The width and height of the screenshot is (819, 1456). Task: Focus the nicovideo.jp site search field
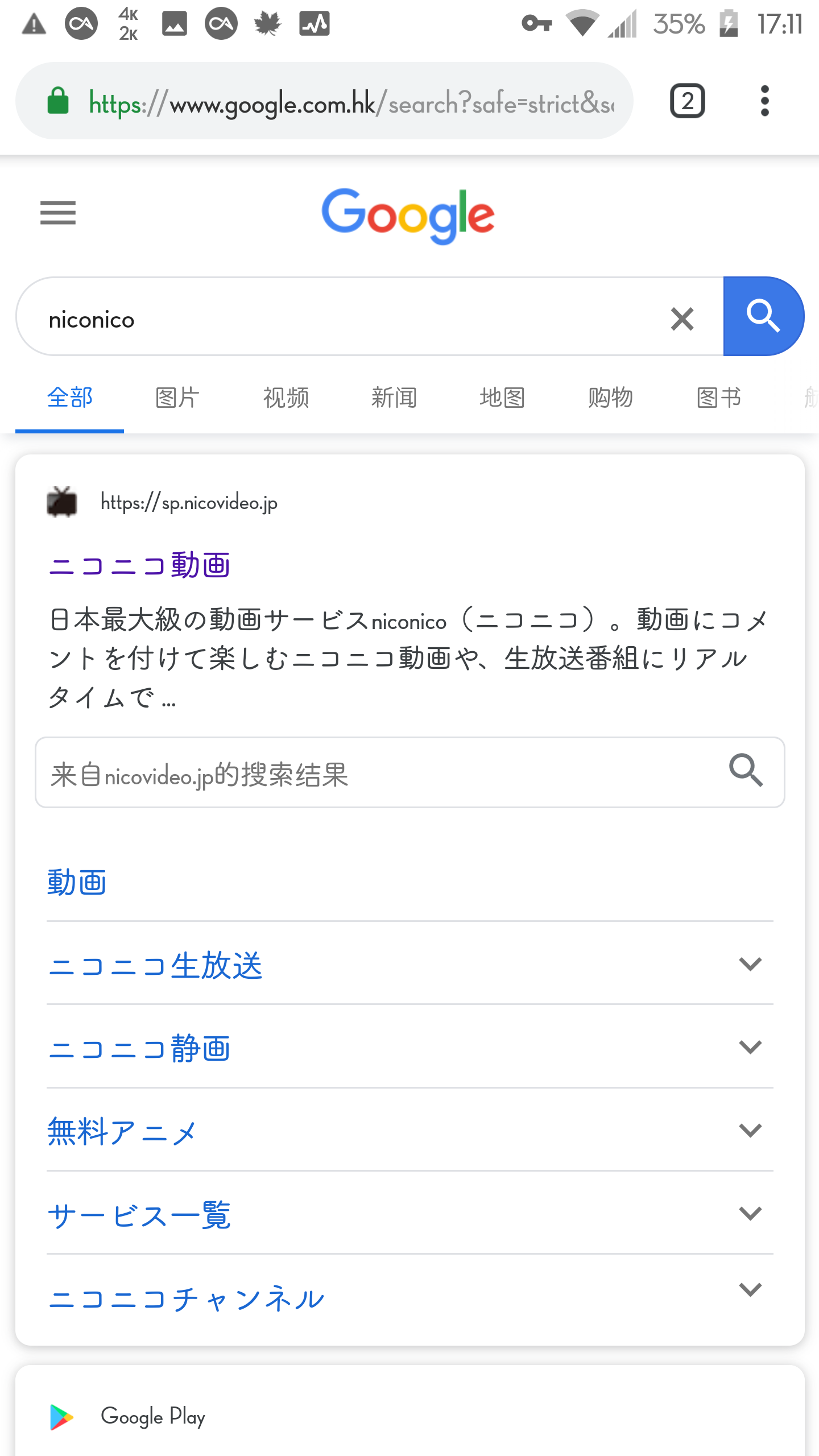(x=370, y=773)
